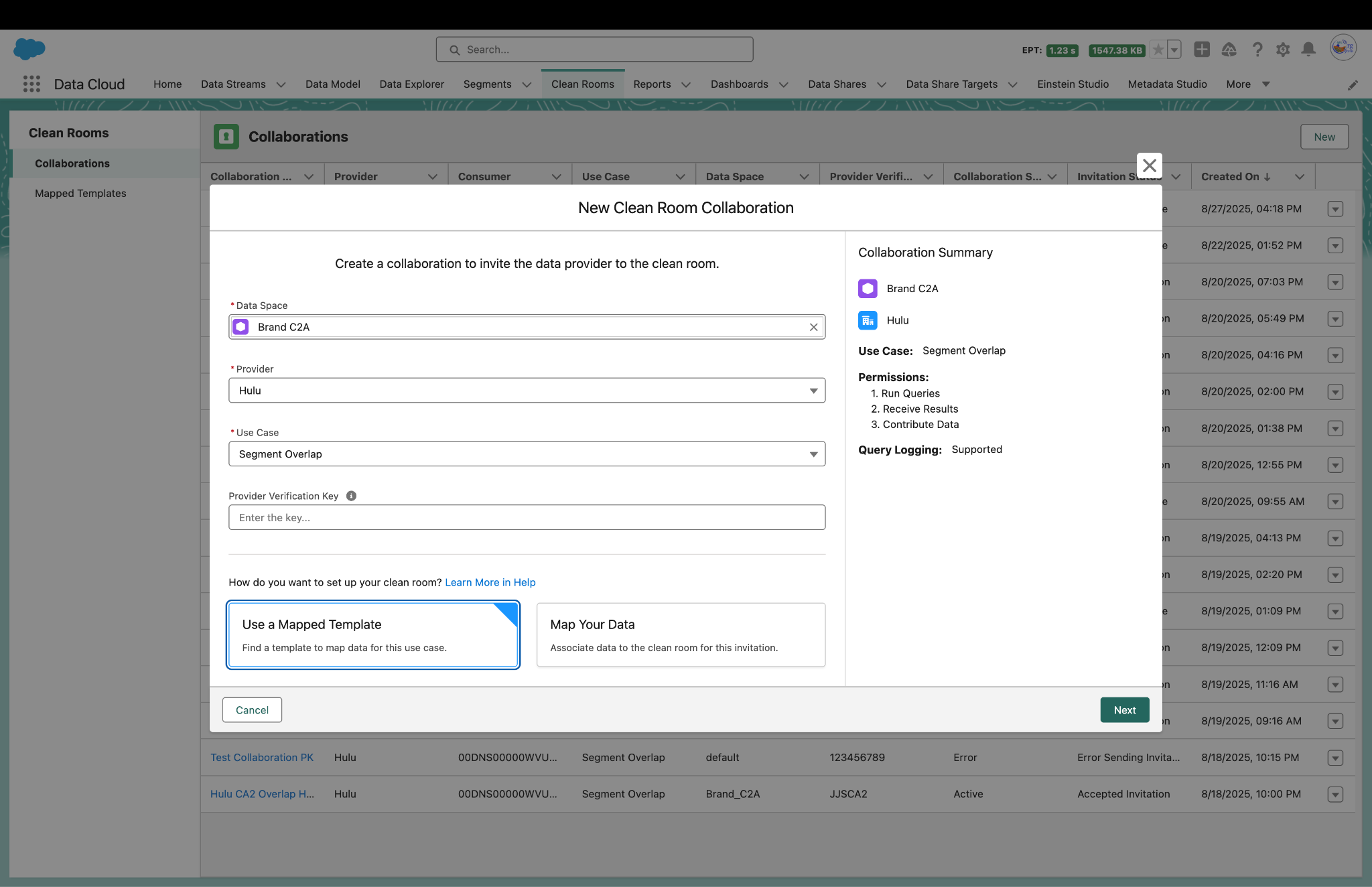The width and height of the screenshot is (1372, 887).
Task: Click the New collaboration button
Action: coord(1324,137)
